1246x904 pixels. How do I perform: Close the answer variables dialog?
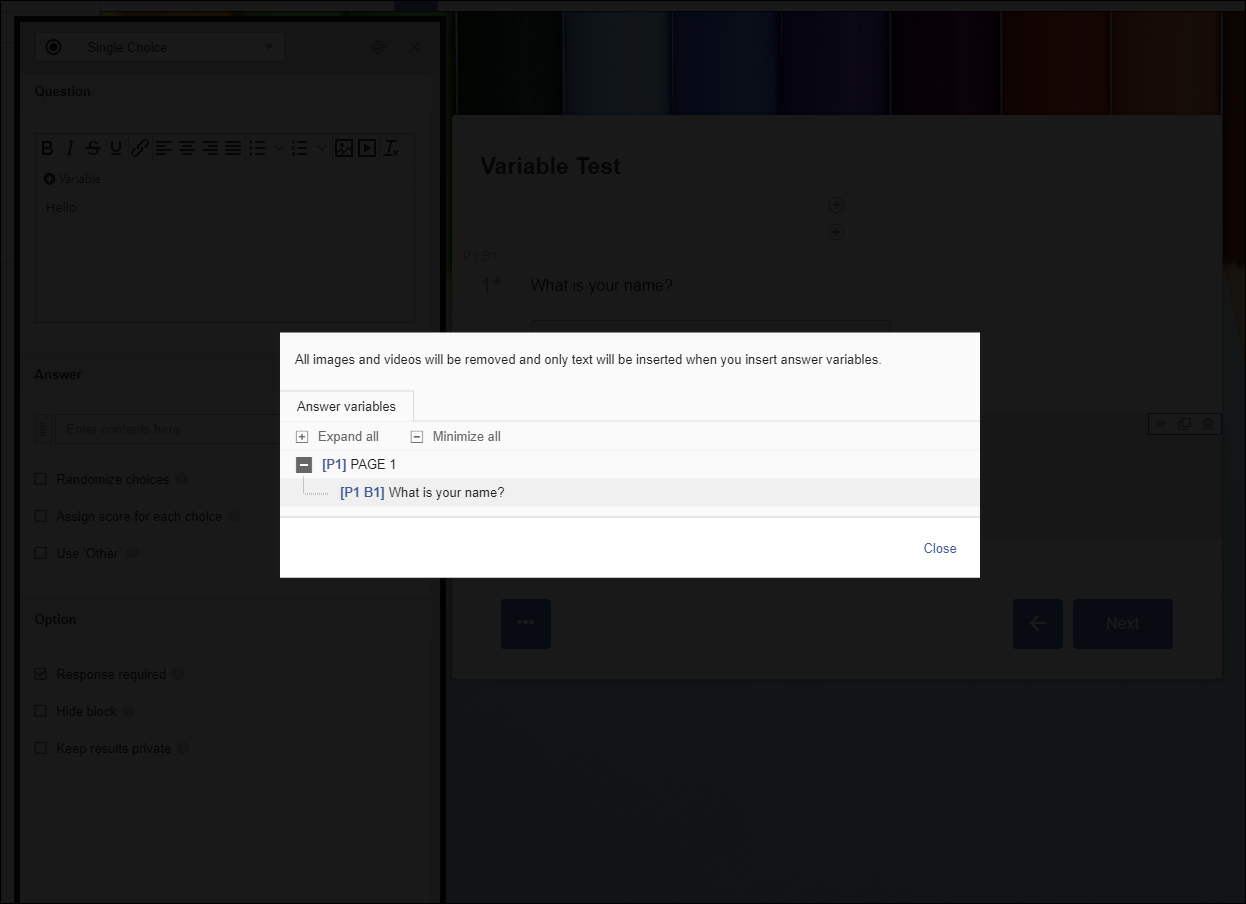940,548
